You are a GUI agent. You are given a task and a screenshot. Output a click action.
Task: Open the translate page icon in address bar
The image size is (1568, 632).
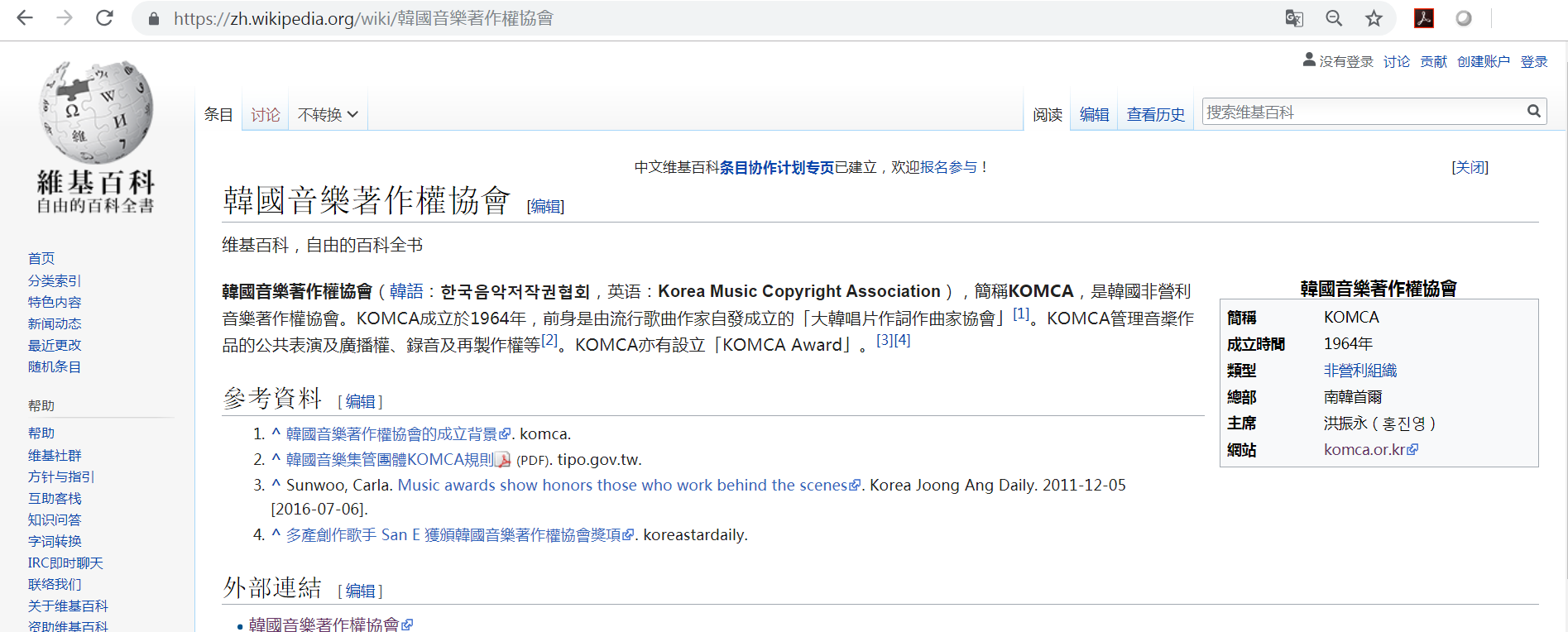pyautogui.click(x=1294, y=18)
